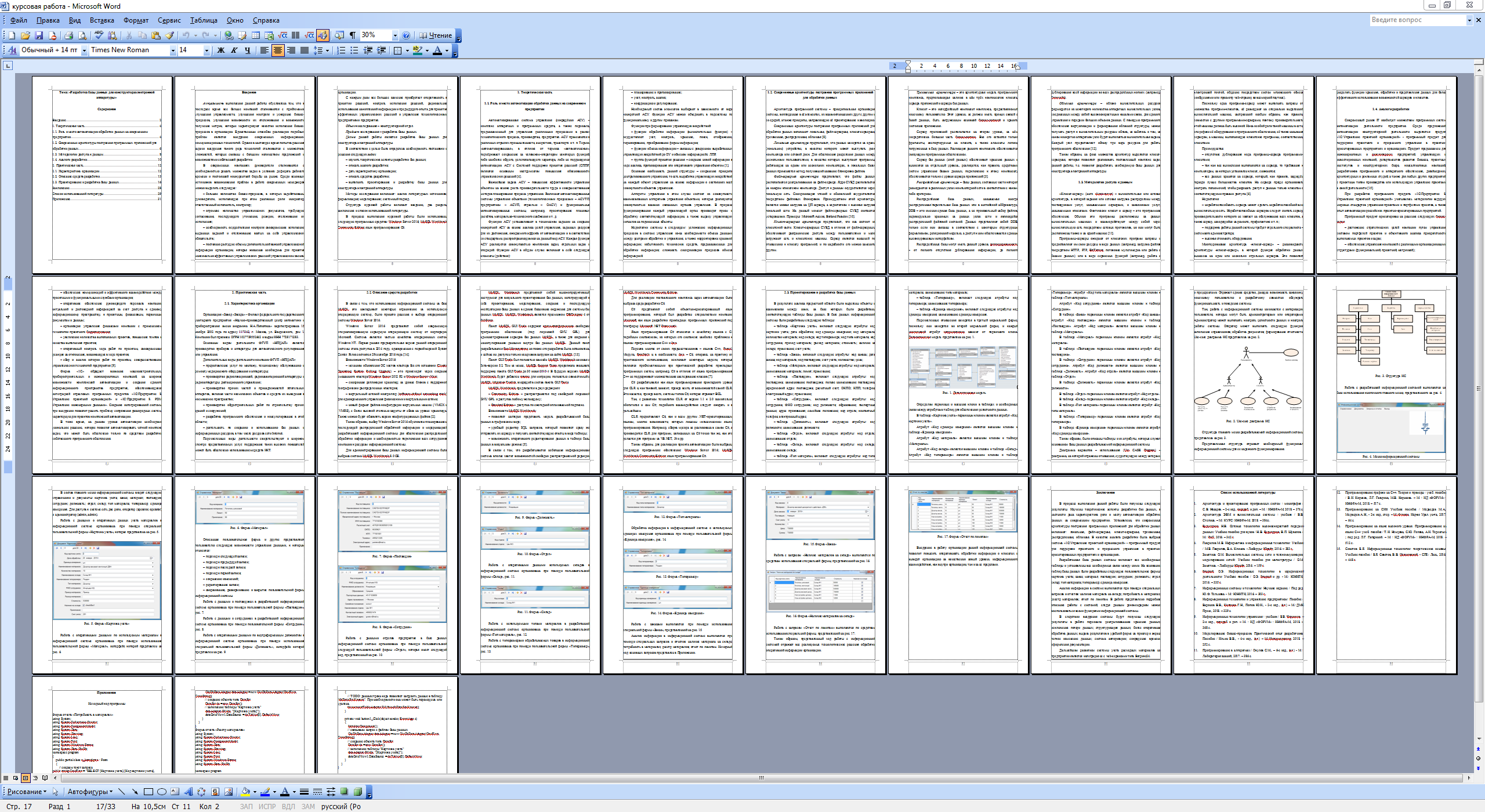Select the Oval shape tool
The width and height of the screenshot is (1485, 812).
click(162, 792)
